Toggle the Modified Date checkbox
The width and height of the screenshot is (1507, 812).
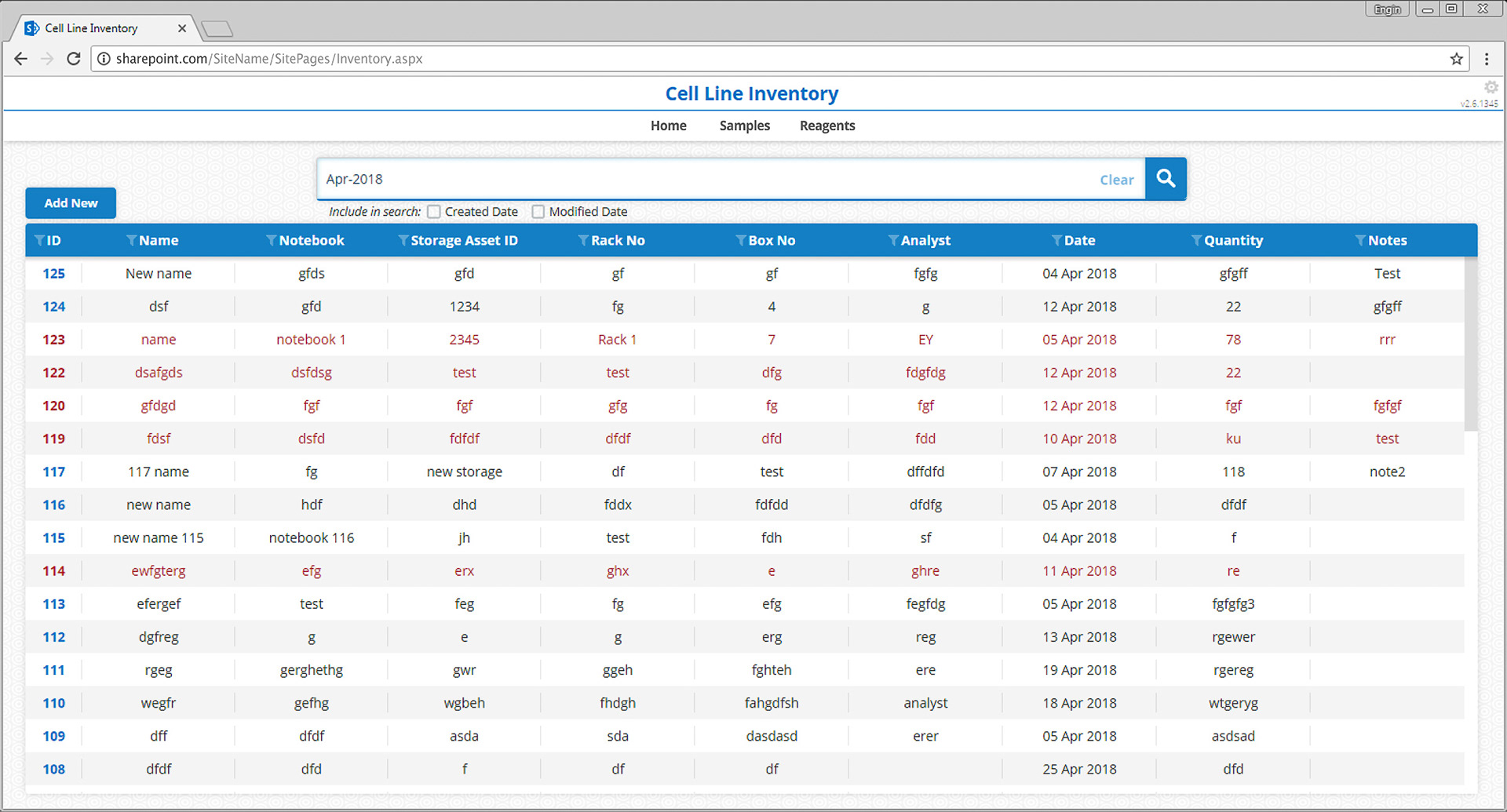(538, 212)
